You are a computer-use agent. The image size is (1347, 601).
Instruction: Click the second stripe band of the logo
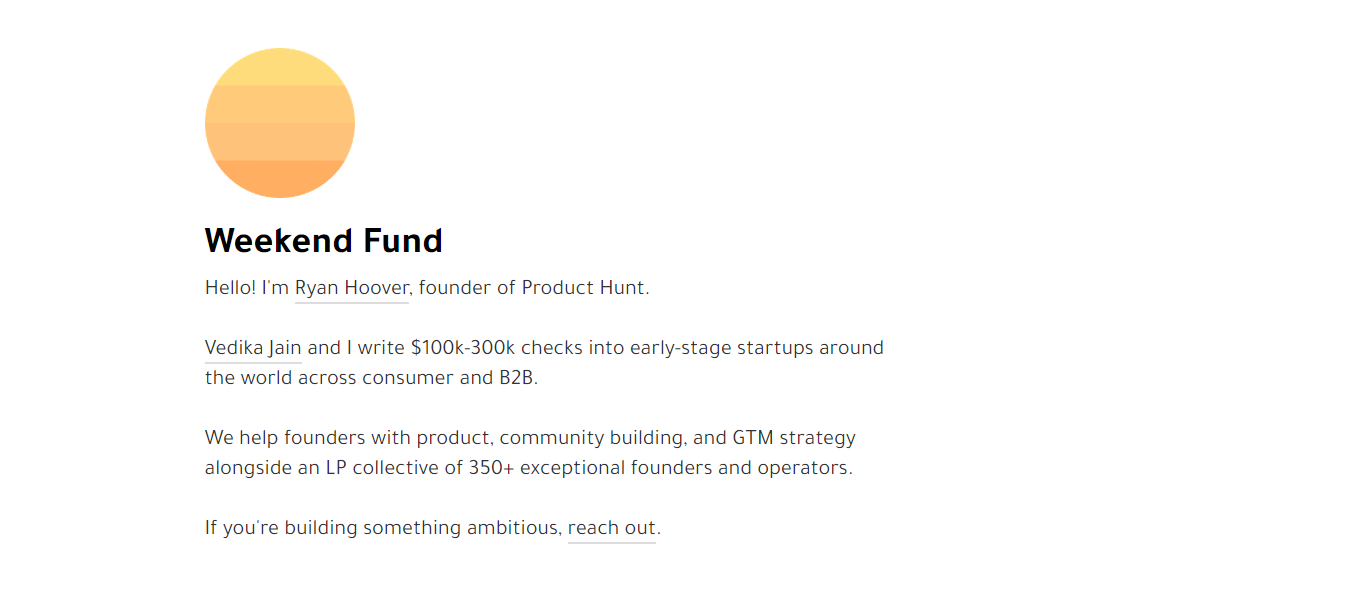[280, 104]
